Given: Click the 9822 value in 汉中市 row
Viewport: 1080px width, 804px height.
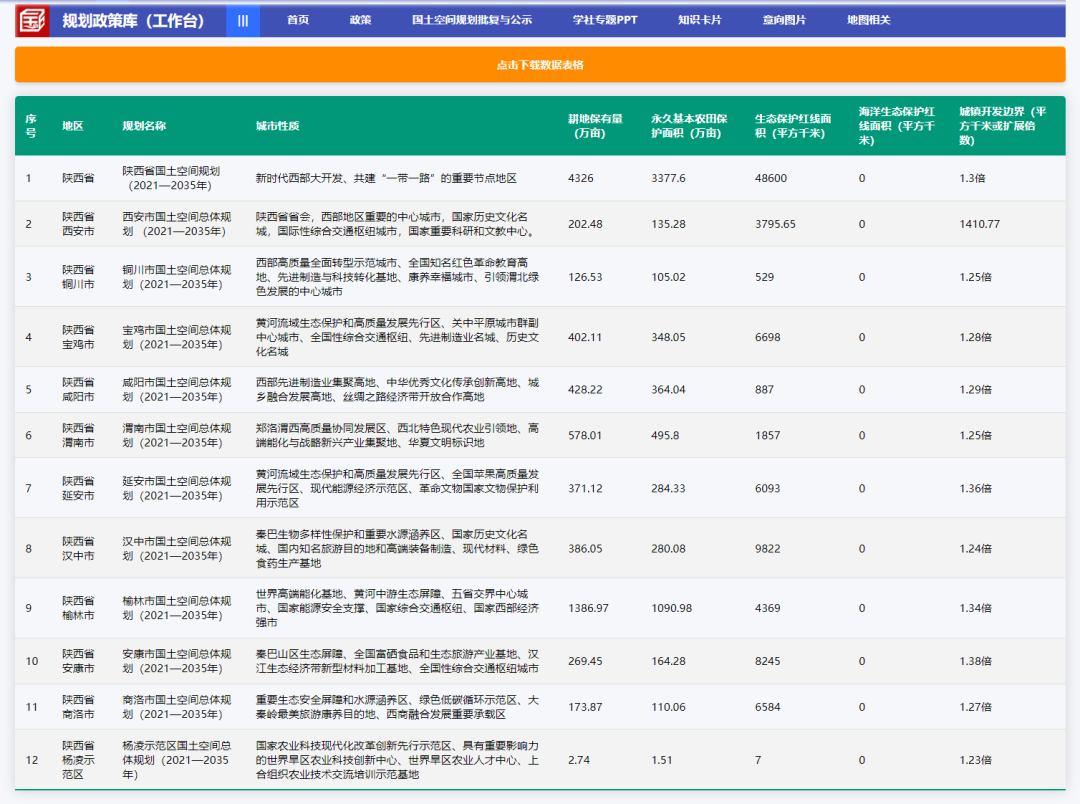Looking at the screenshot, I should [x=767, y=548].
